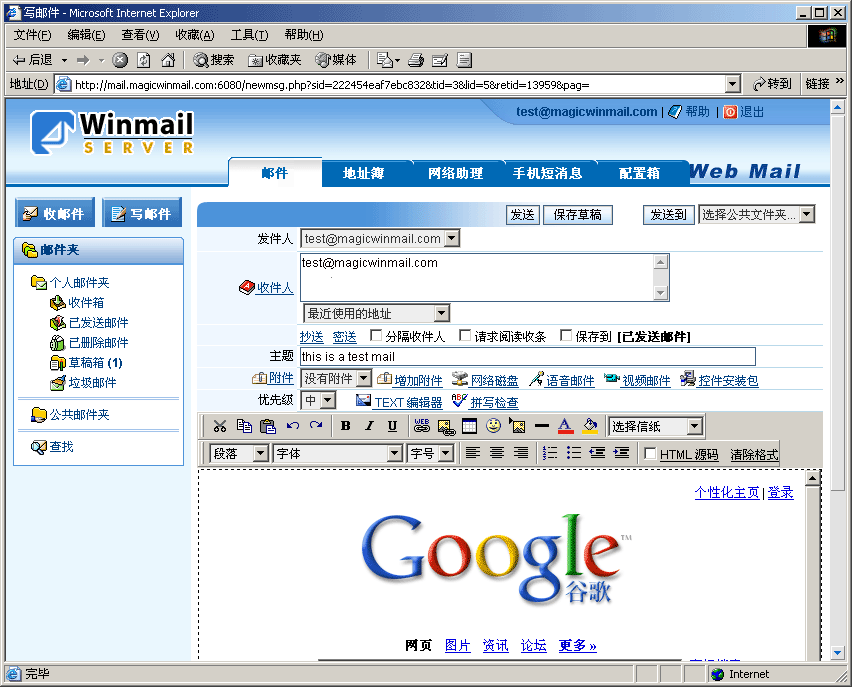Insert a WEB hyperlink via toolbar icon
852x687 pixels.
click(422, 426)
